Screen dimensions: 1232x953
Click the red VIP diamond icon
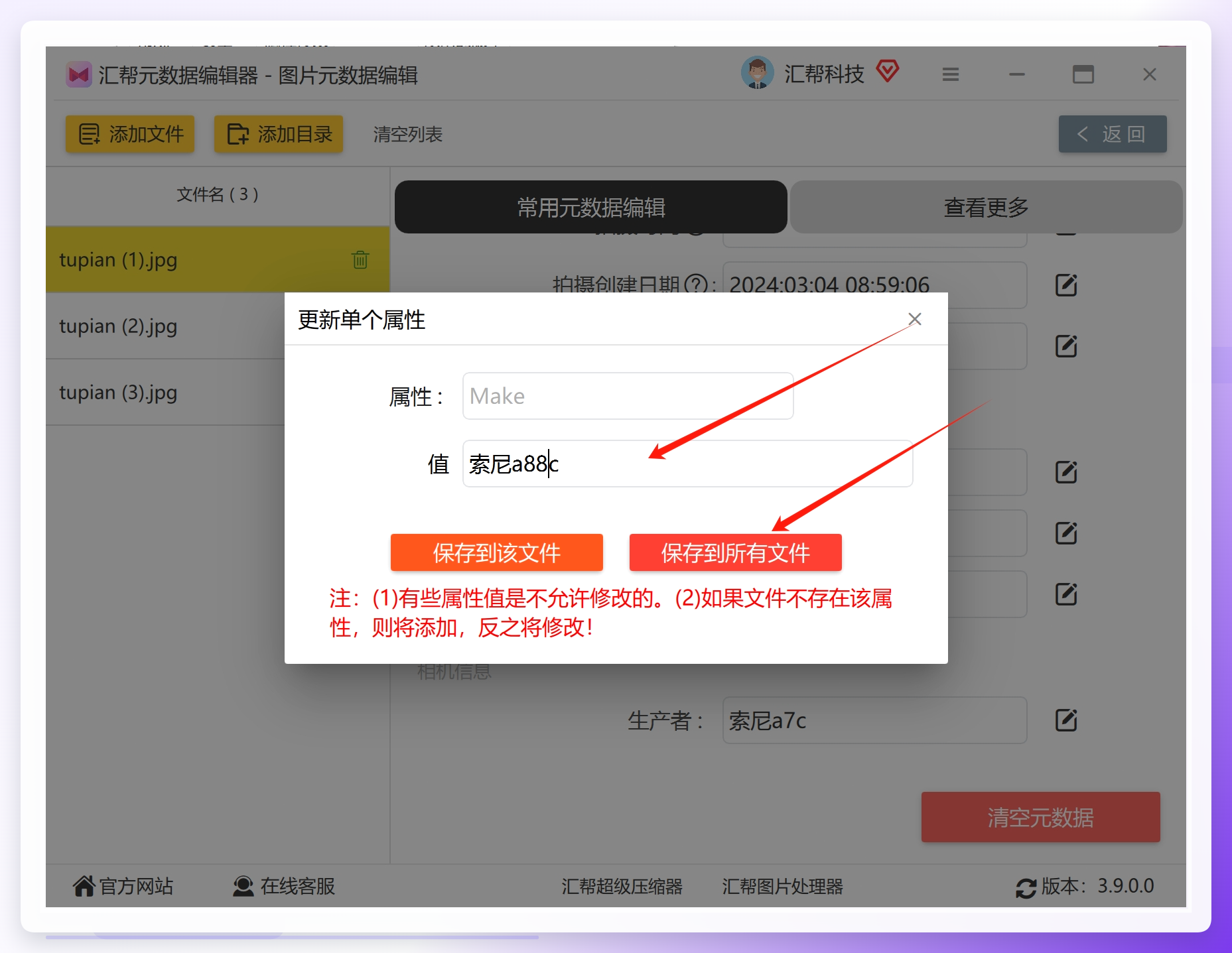[x=888, y=71]
